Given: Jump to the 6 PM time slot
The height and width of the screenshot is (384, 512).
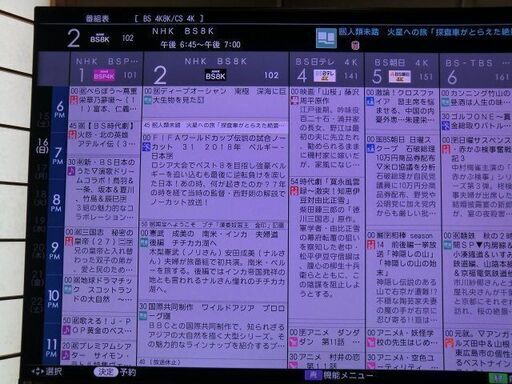Looking at the screenshot, I should coord(60,109).
